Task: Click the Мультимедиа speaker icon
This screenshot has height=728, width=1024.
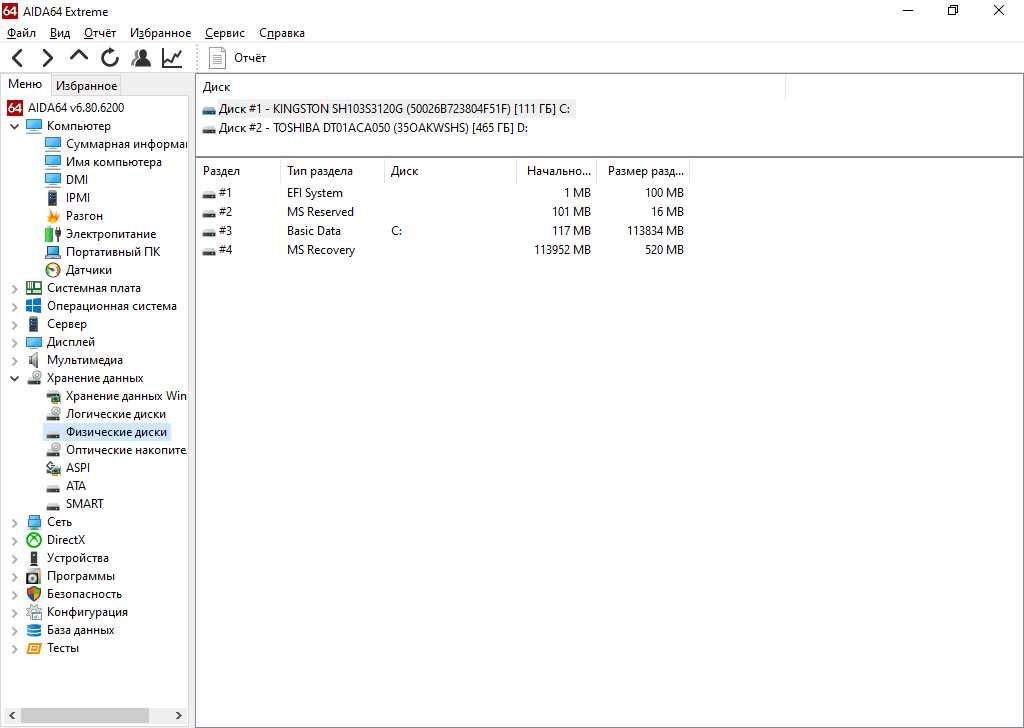Action: point(34,360)
